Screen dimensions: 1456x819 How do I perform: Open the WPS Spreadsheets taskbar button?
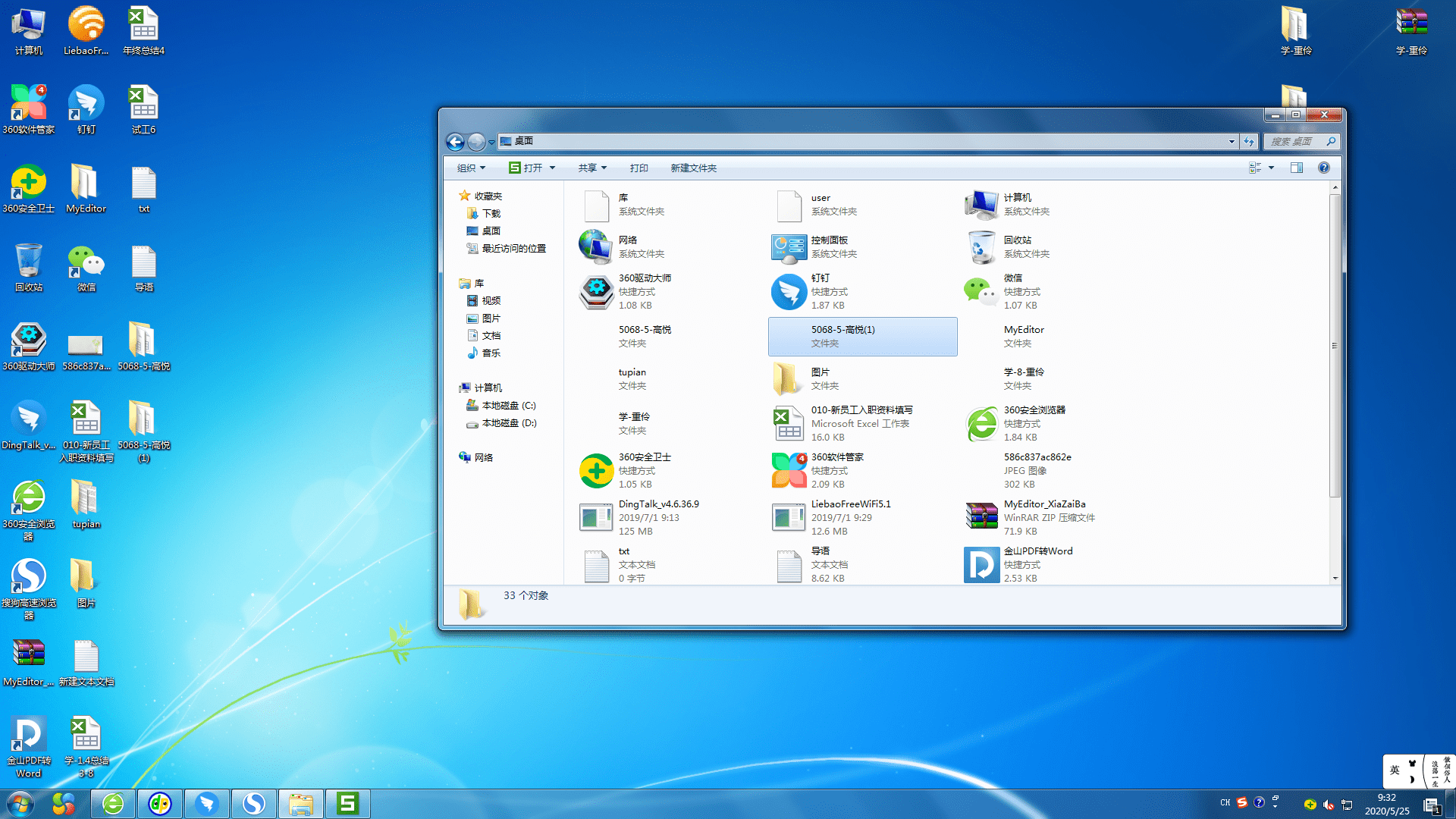(x=347, y=803)
